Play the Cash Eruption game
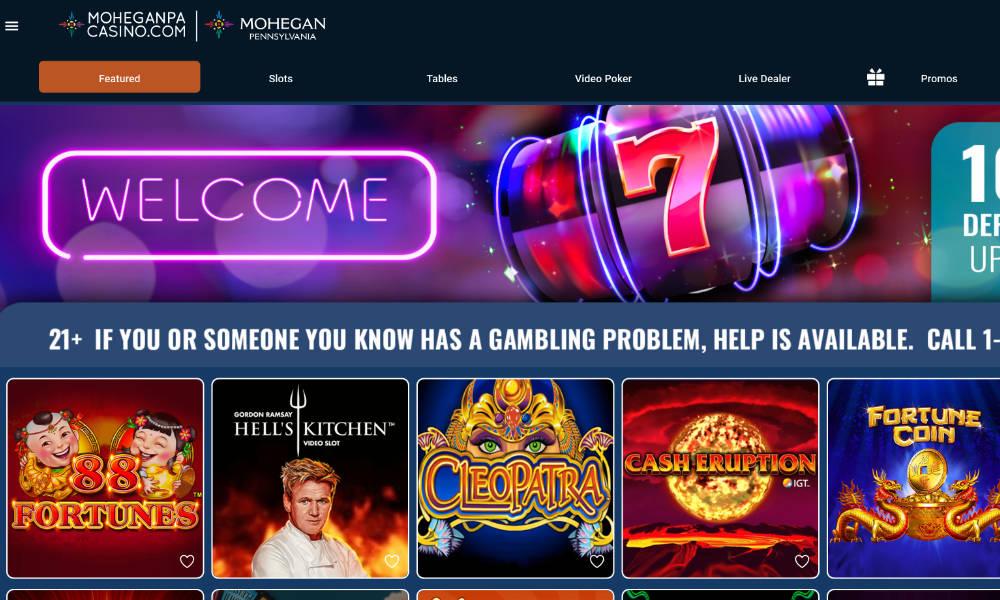Image resolution: width=1000 pixels, height=600 pixels. coord(720,478)
